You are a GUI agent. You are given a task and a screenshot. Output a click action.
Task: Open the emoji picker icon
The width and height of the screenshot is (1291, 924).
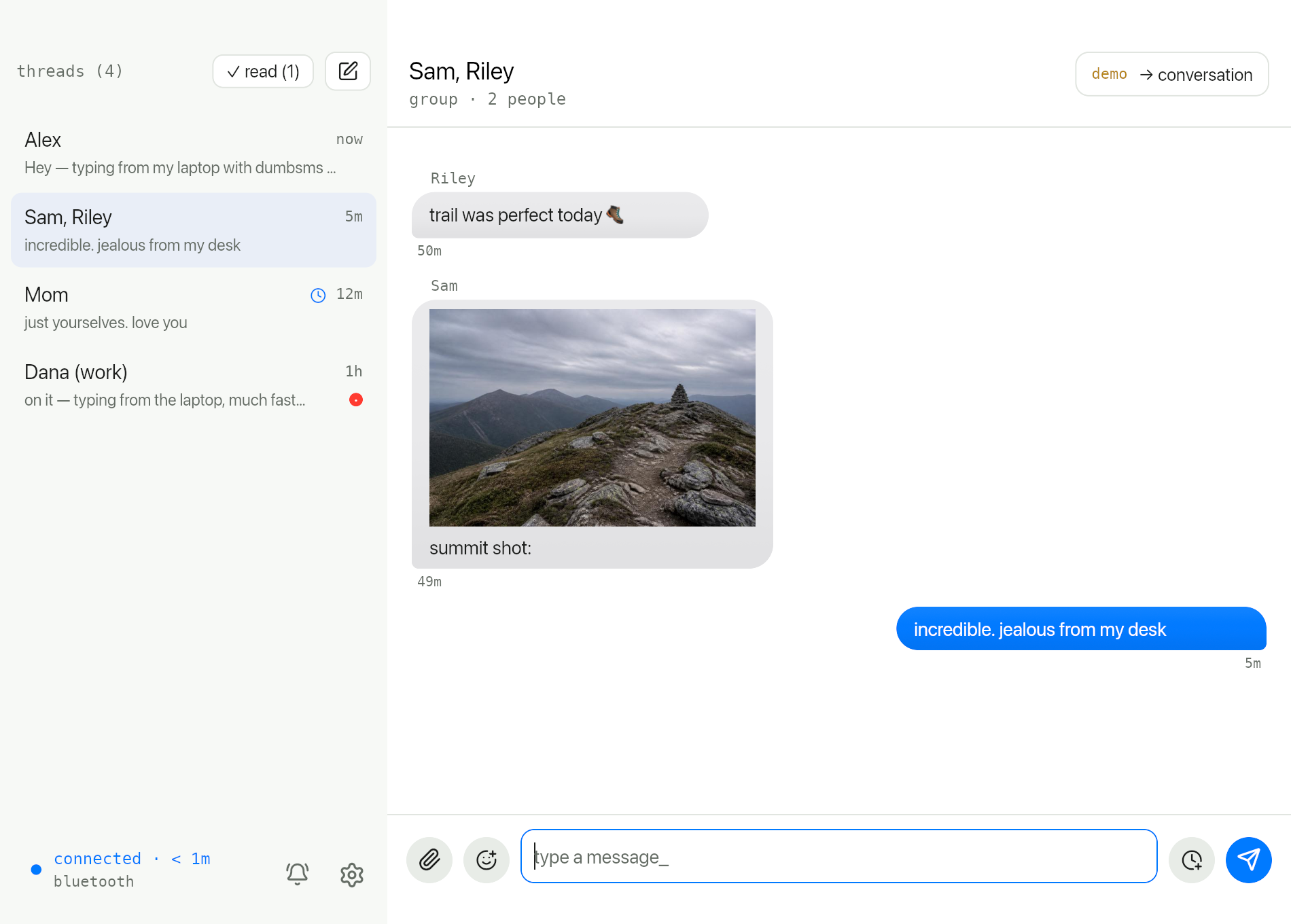pyautogui.click(x=487, y=860)
